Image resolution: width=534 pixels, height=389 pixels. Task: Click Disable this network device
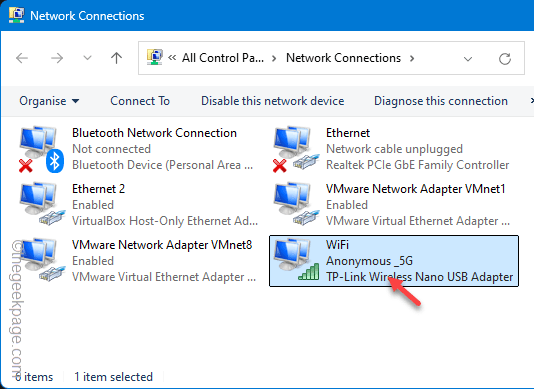point(272,101)
